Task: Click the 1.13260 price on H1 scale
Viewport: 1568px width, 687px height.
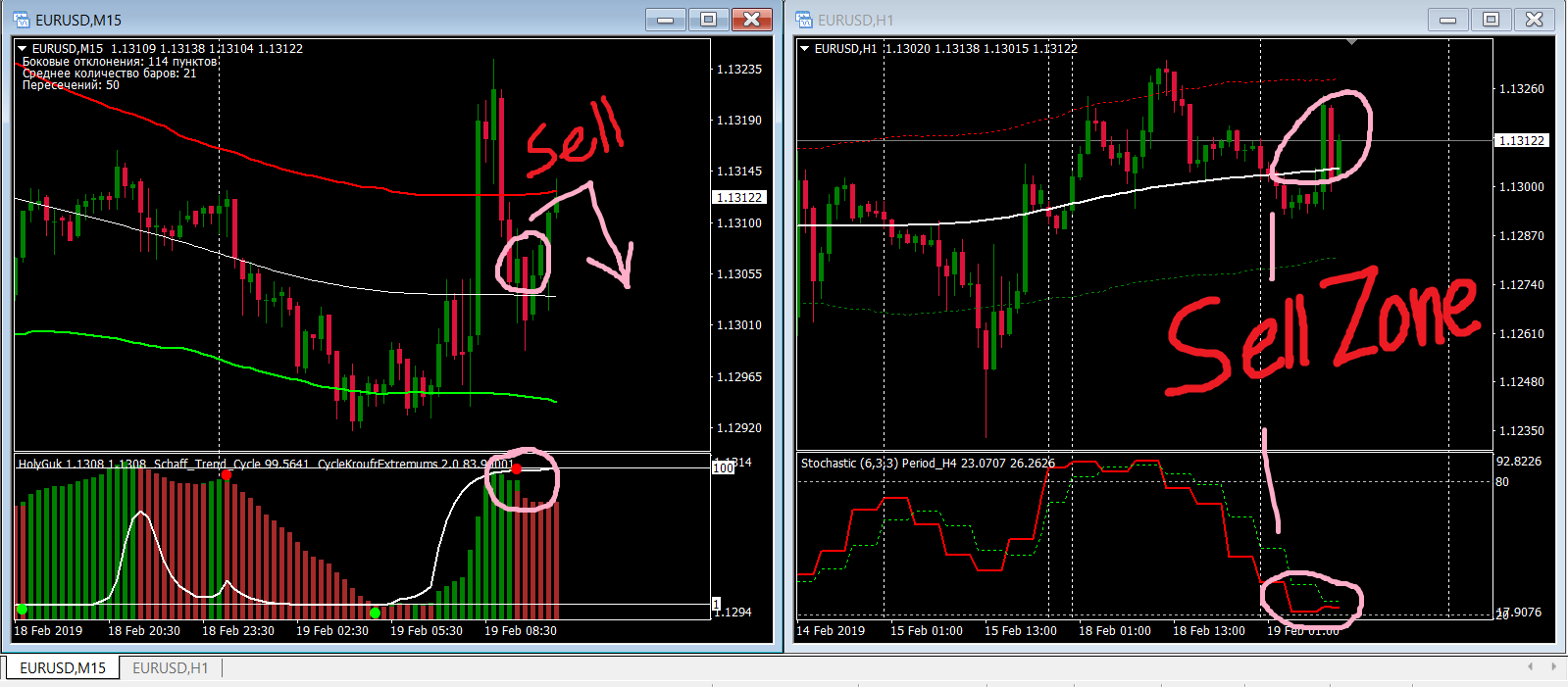Action: coord(1522,89)
